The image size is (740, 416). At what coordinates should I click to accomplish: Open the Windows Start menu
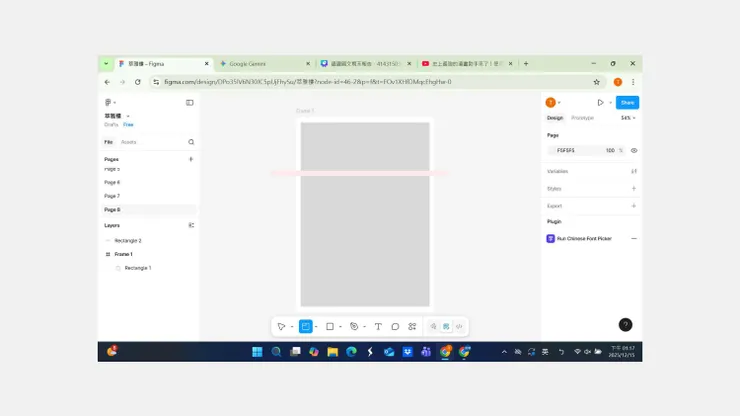pos(257,352)
